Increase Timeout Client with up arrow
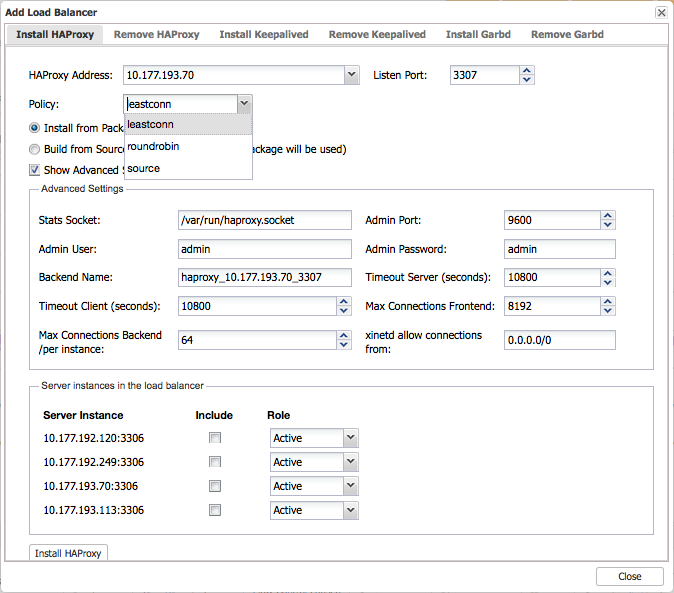The image size is (674, 593). coord(344,301)
